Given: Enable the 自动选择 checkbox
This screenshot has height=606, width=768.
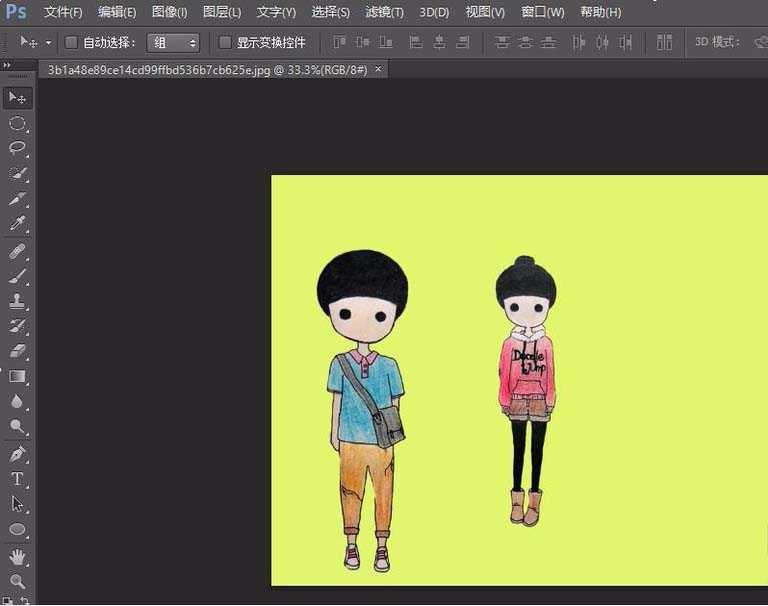Looking at the screenshot, I should [x=71, y=43].
